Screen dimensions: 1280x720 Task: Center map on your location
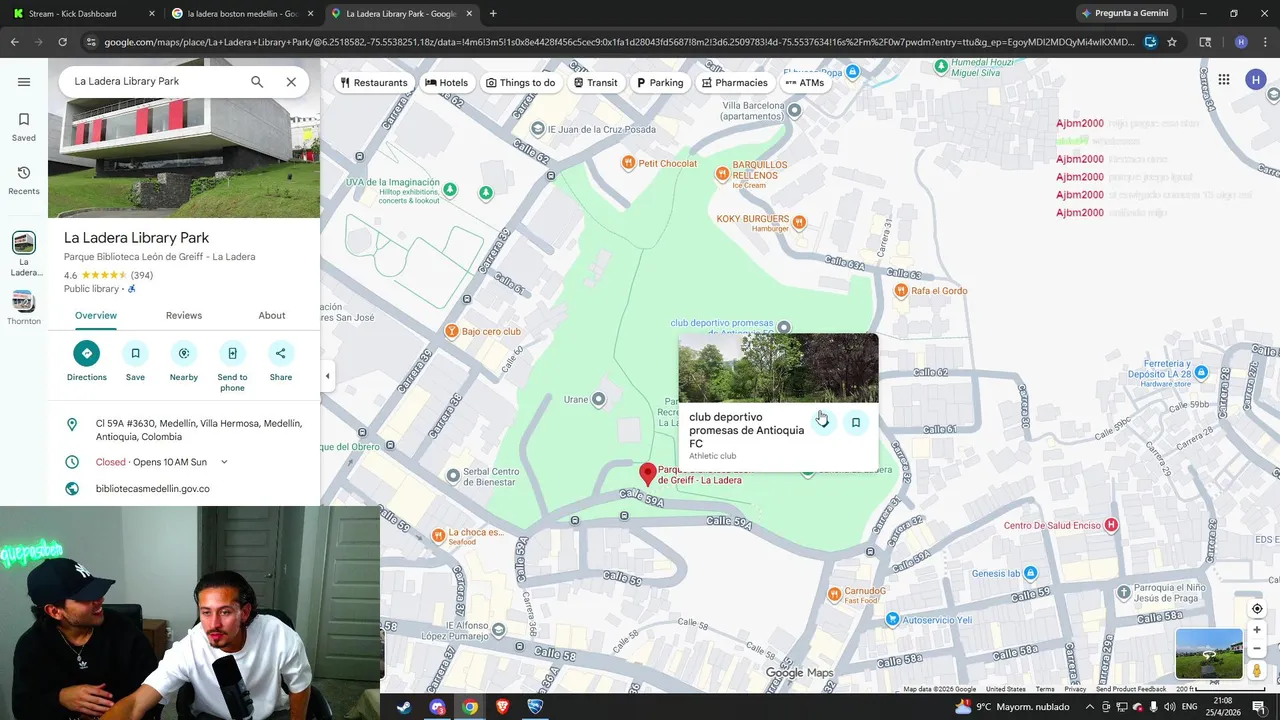click(1257, 609)
